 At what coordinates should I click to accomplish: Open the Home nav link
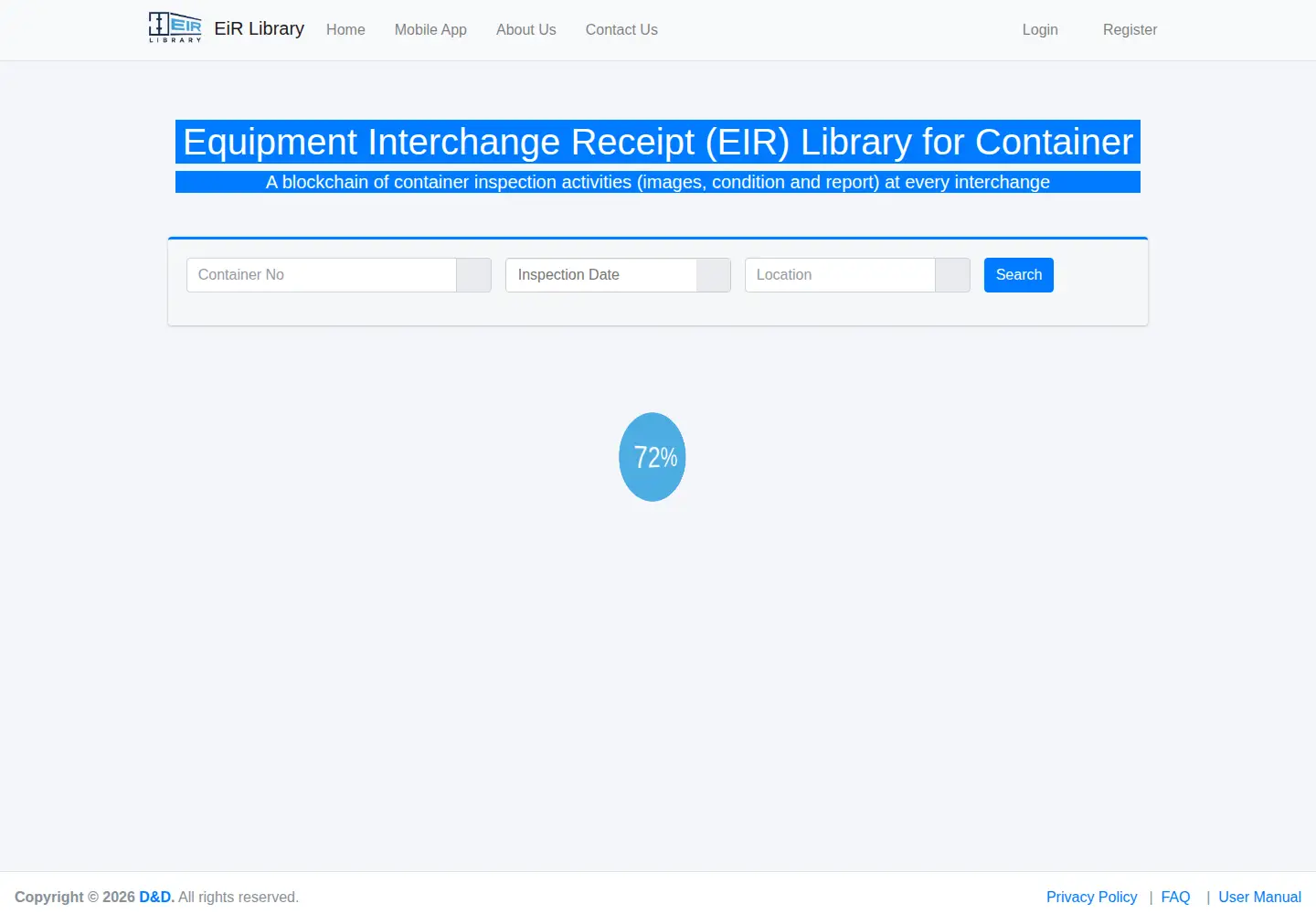tap(345, 29)
